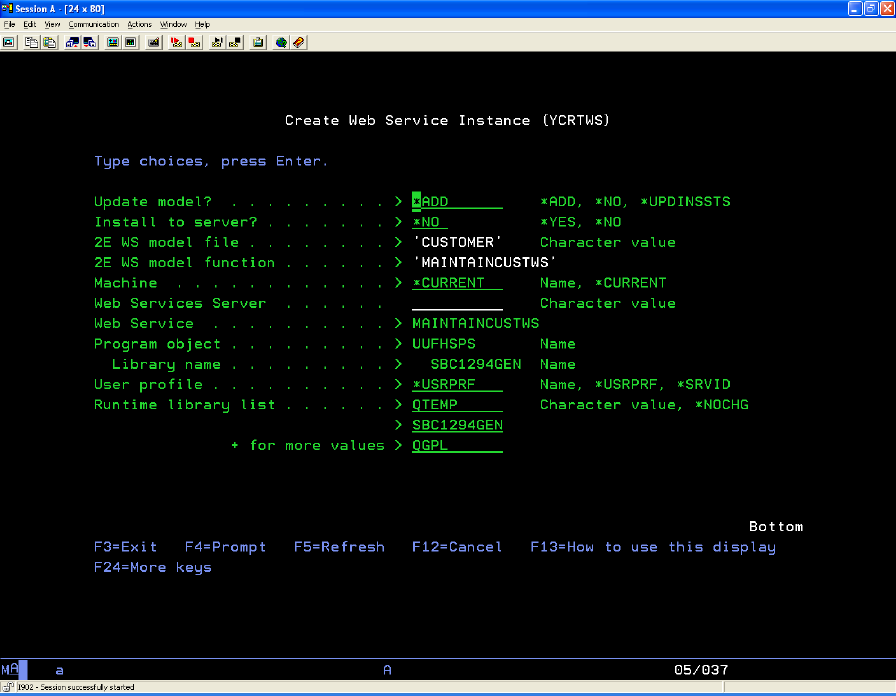Click the Copy toolbar icon
Image resolution: width=896 pixels, height=696 pixels.
tap(31, 42)
